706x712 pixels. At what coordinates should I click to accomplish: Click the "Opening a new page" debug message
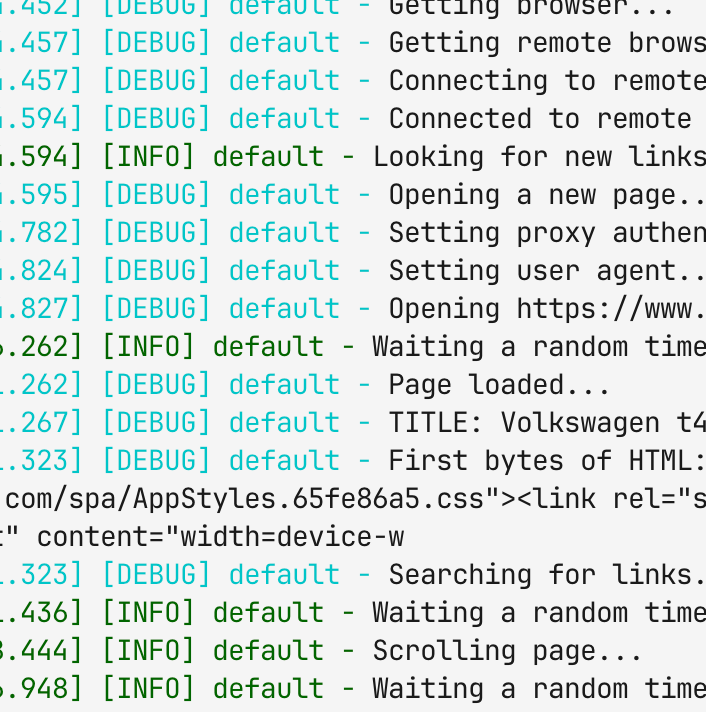[547, 196]
